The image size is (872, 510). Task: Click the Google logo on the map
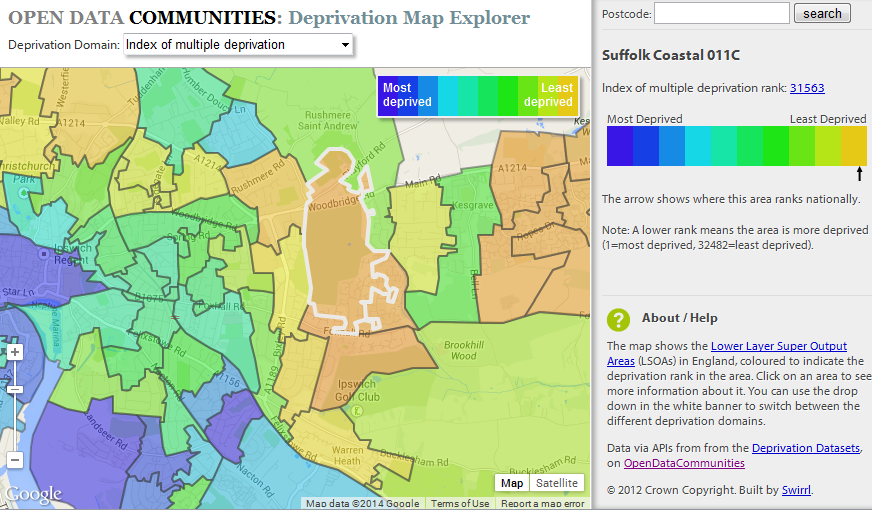[32, 495]
